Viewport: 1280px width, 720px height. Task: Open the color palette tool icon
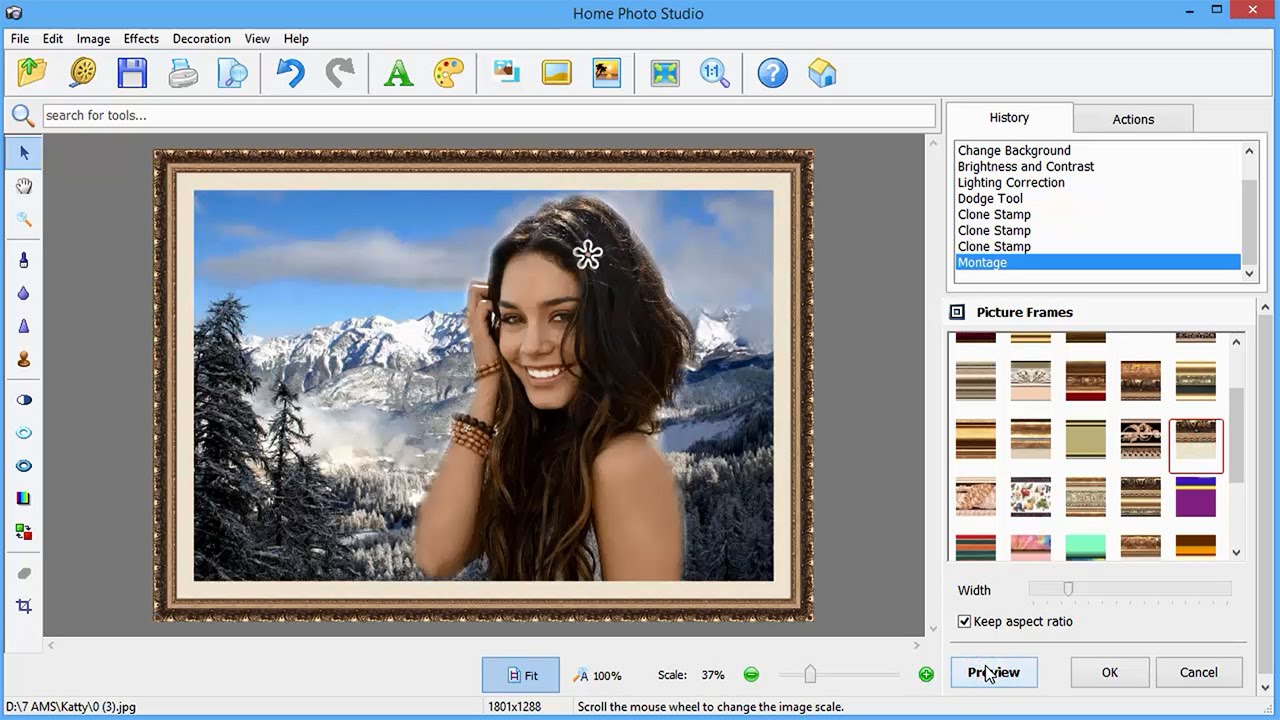[449, 73]
